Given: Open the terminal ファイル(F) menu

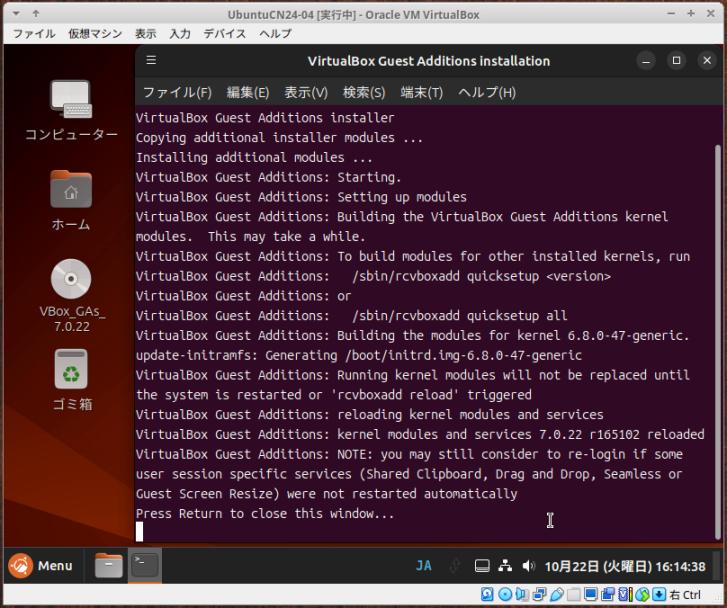Looking at the screenshot, I should (x=177, y=92).
